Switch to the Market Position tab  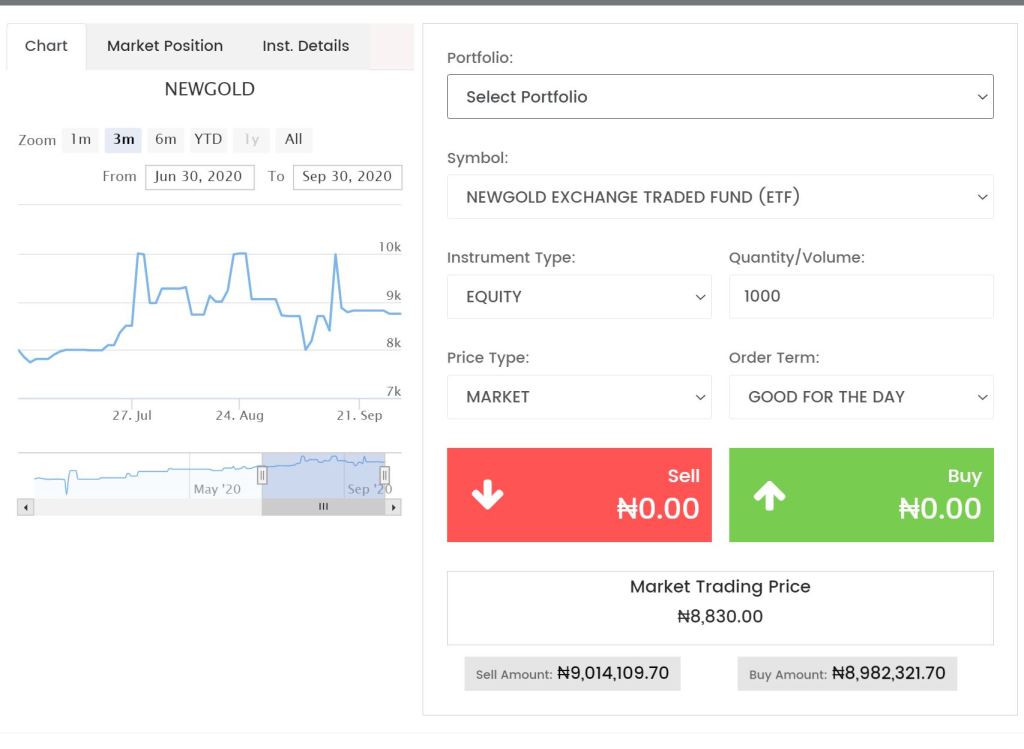click(165, 46)
